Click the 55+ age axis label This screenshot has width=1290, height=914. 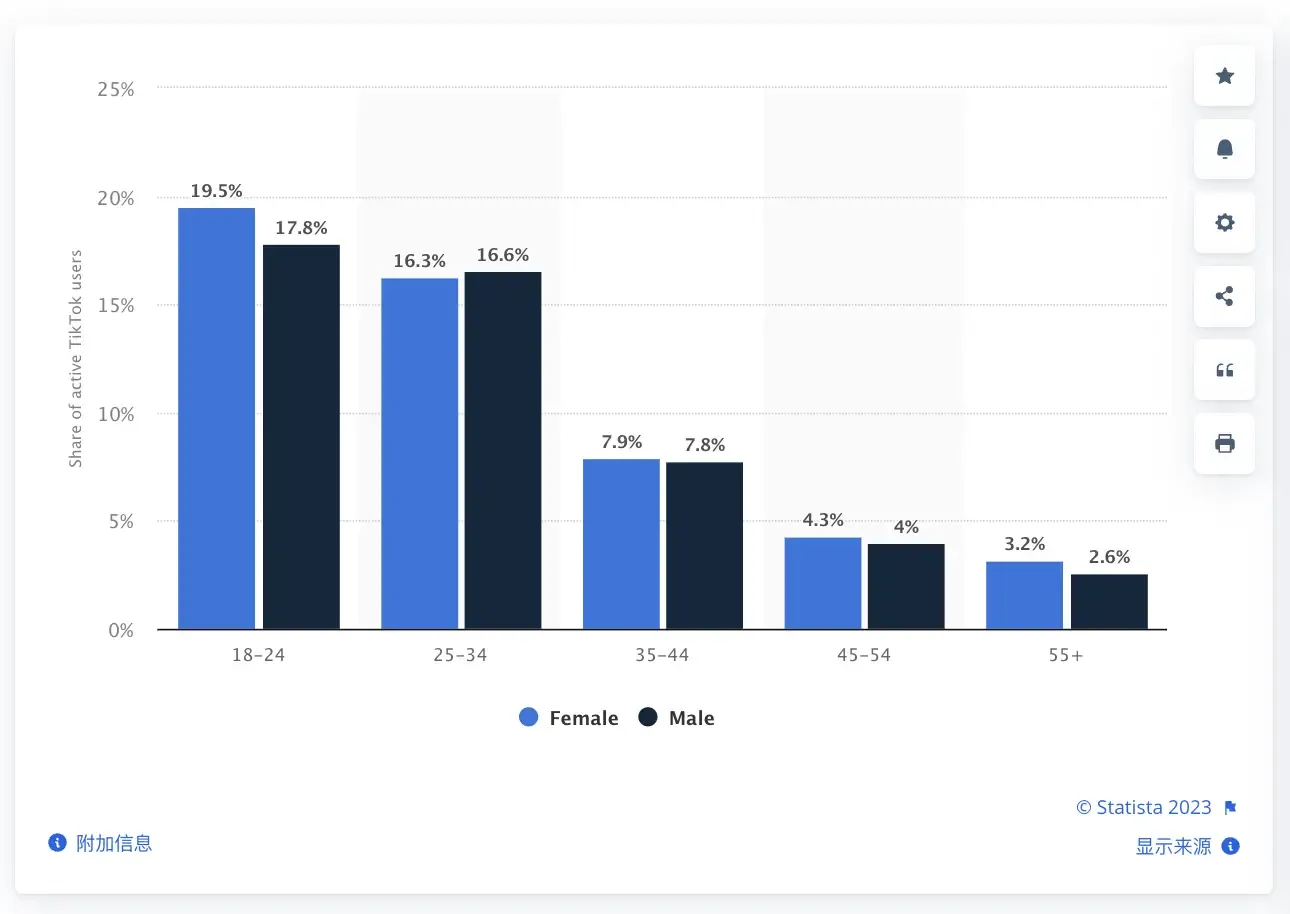(x=1066, y=656)
